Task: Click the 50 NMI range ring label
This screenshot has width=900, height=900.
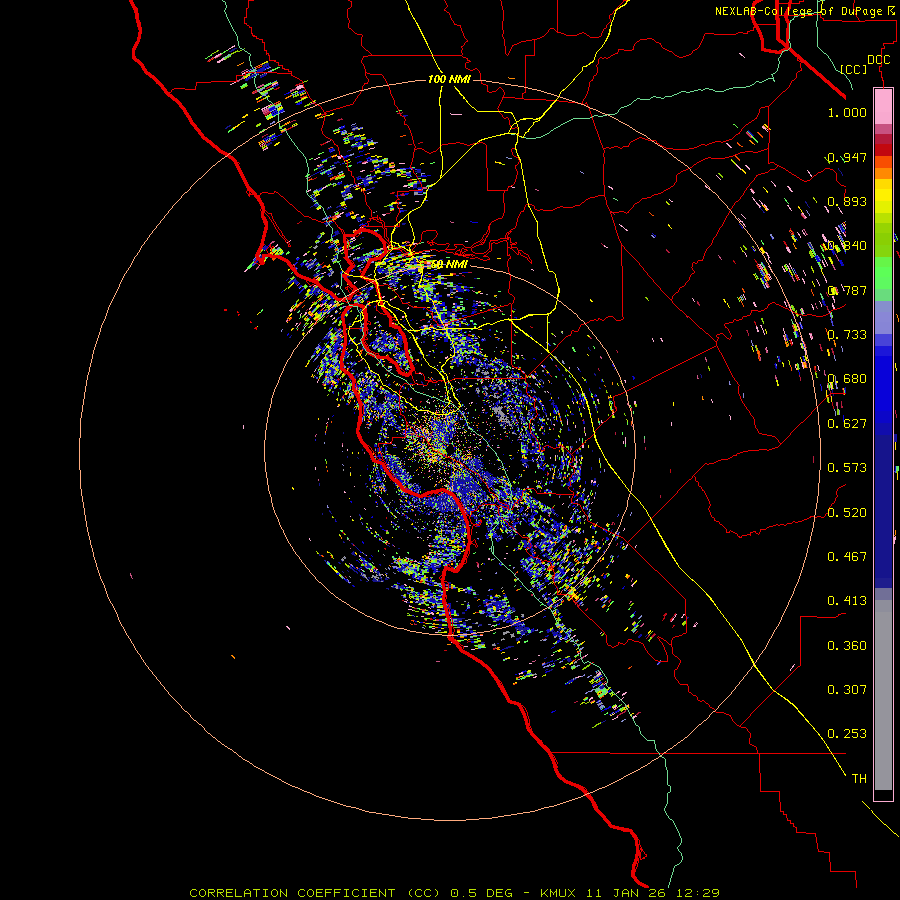Action: point(449,264)
